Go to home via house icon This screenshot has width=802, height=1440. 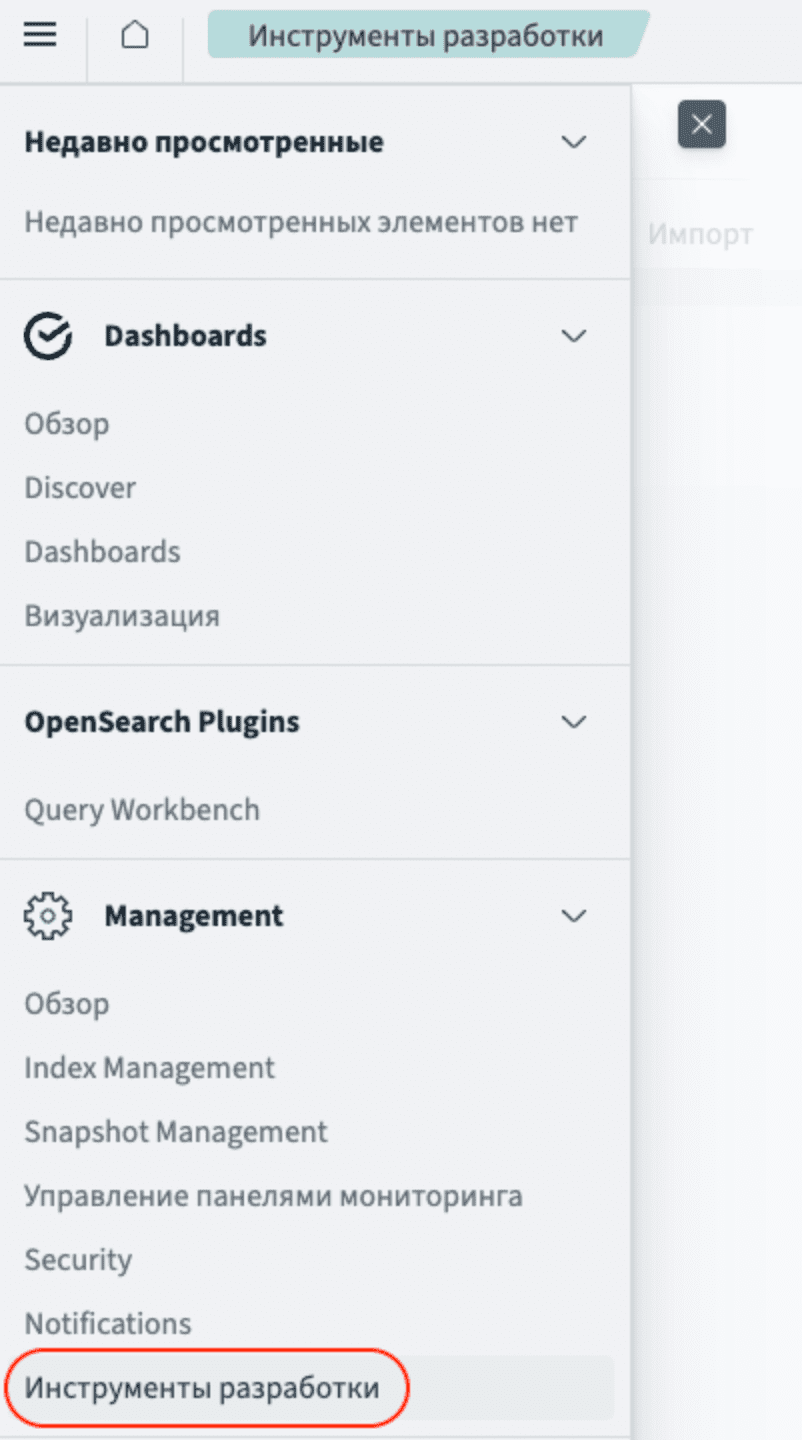[135, 36]
